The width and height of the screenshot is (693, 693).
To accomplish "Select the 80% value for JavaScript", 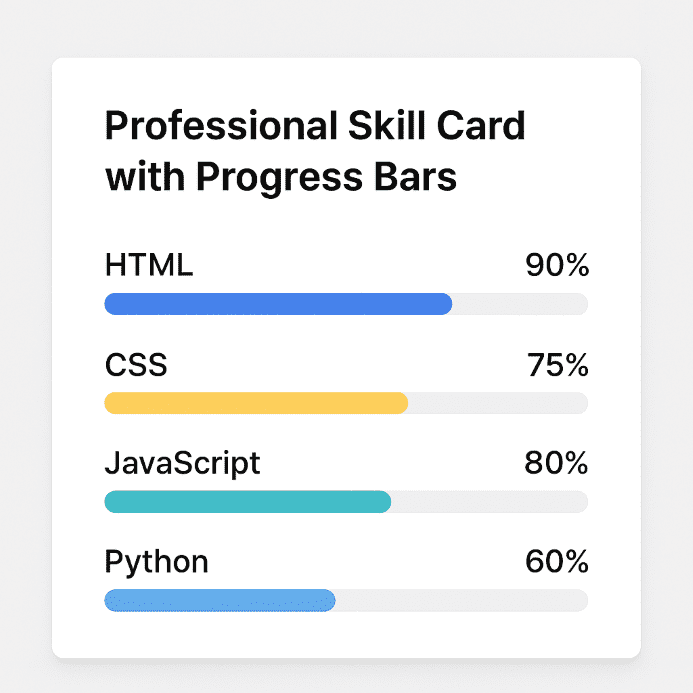I will click(557, 464).
